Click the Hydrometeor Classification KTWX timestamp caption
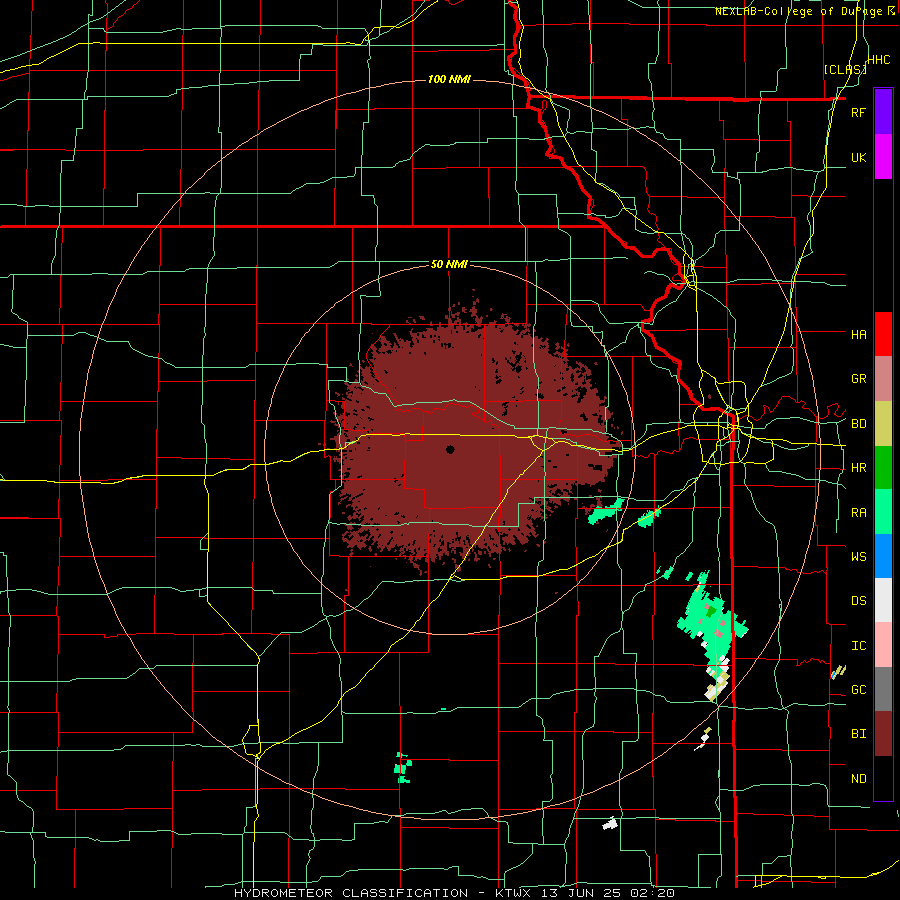900x900 pixels. [x=454, y=893]
